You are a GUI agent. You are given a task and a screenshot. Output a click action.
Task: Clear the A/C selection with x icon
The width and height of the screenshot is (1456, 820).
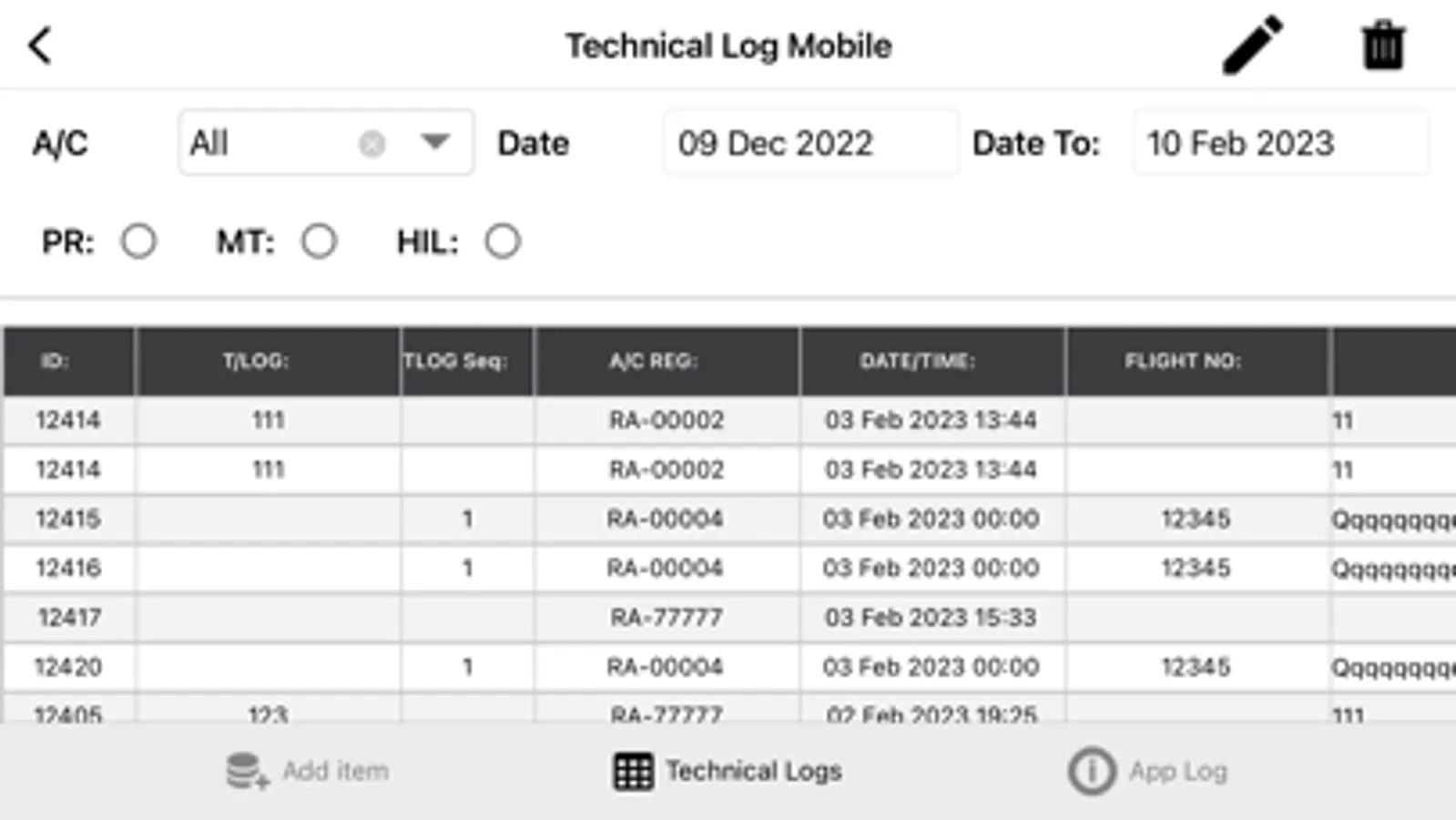(x=372, y=143)
